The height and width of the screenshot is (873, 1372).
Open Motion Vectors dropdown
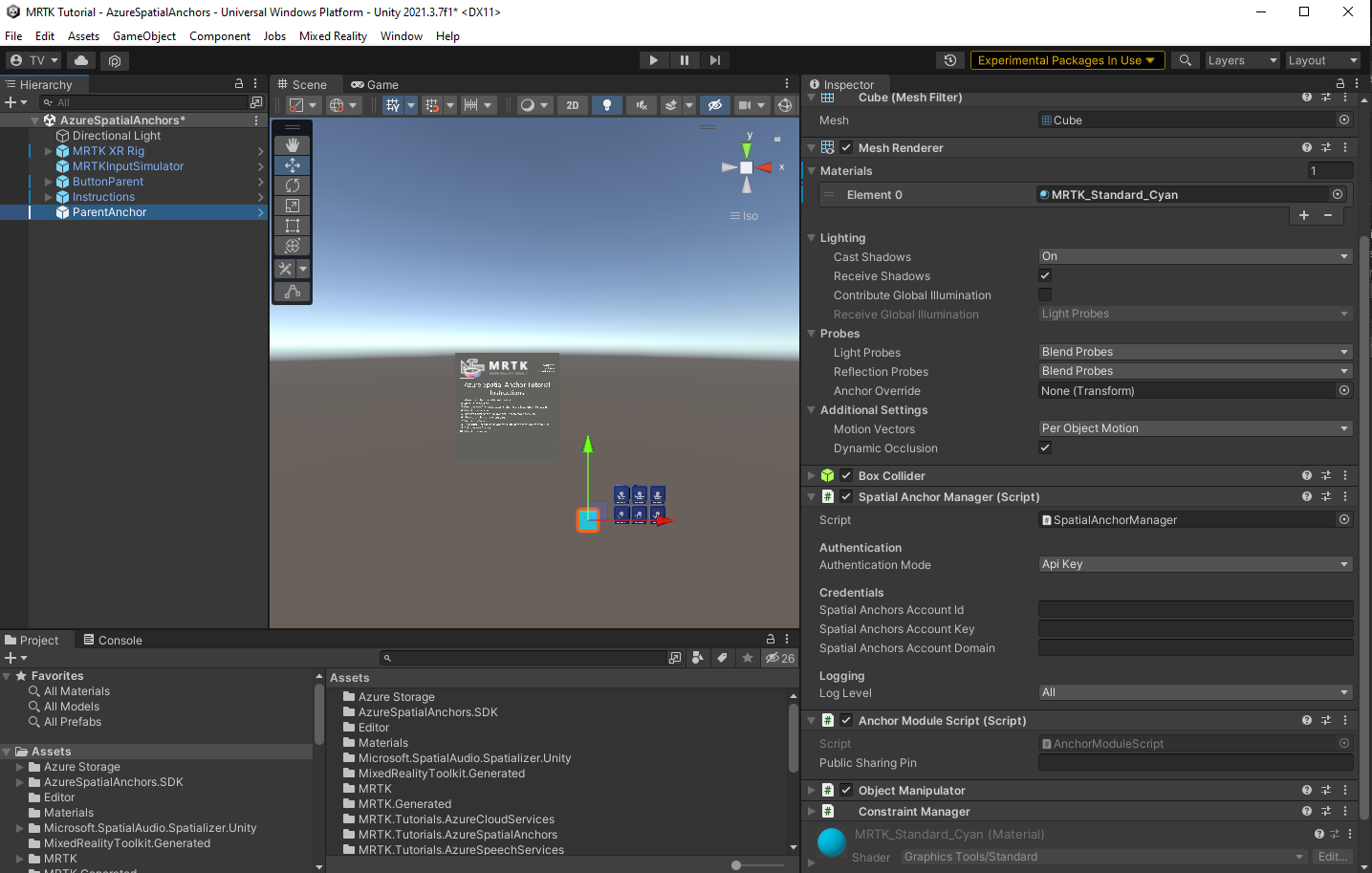(1195, 428)
